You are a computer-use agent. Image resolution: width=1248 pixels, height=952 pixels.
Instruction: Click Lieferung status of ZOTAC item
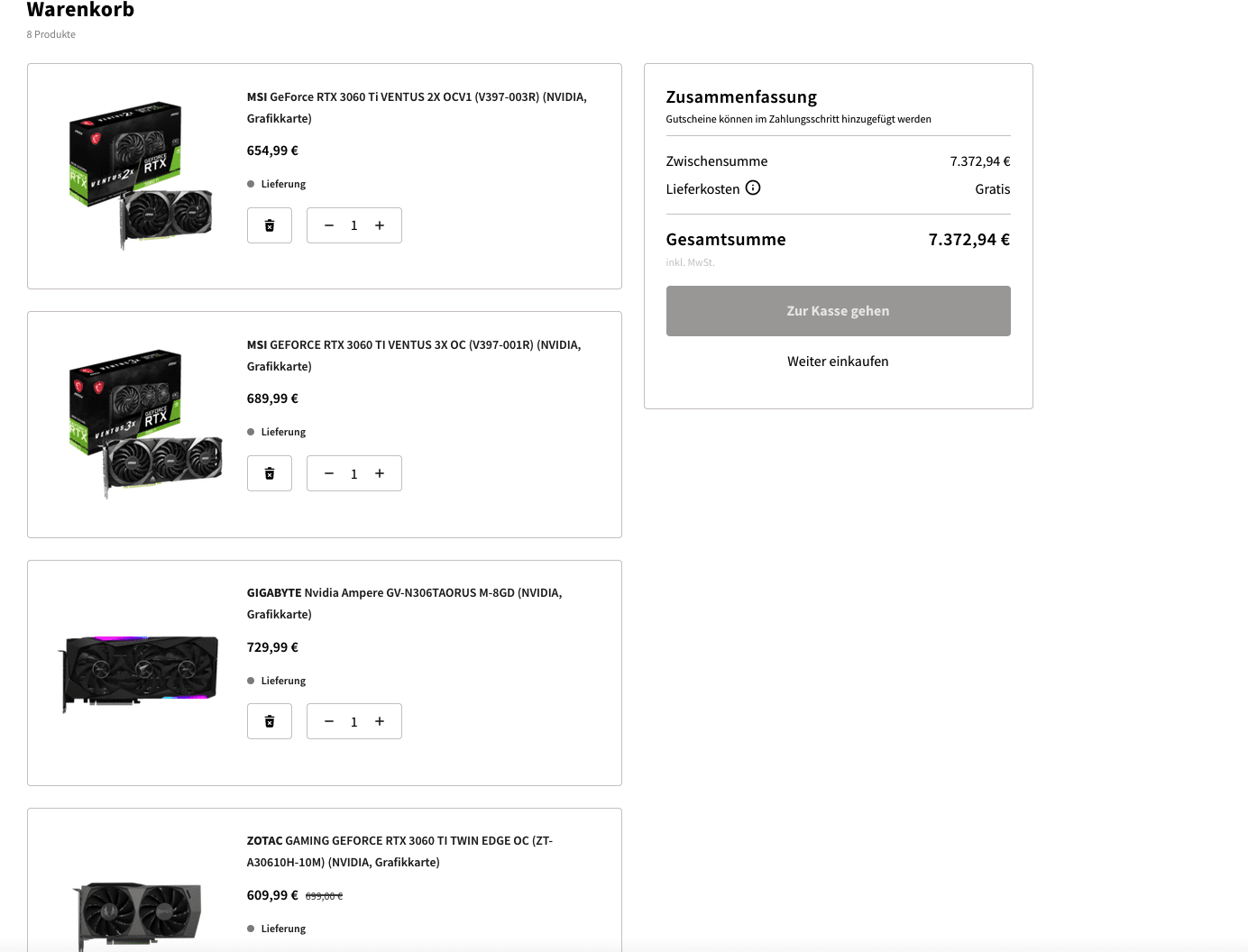tap(277, 929)
